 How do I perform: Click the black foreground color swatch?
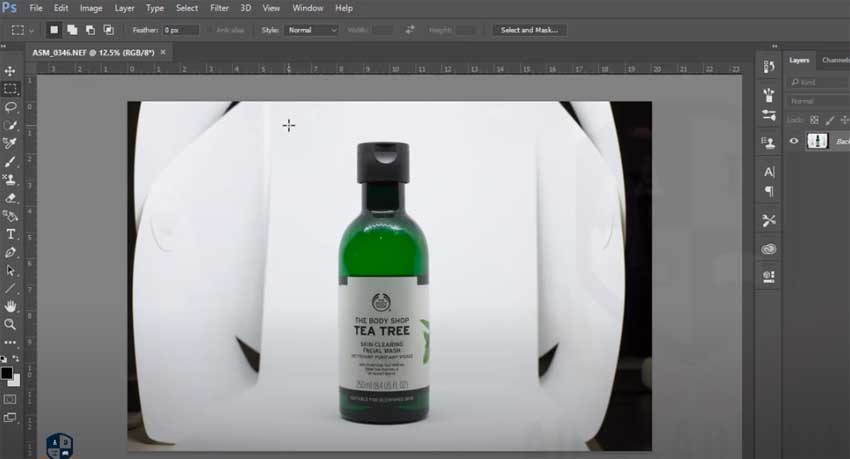[x=6, y=373]
